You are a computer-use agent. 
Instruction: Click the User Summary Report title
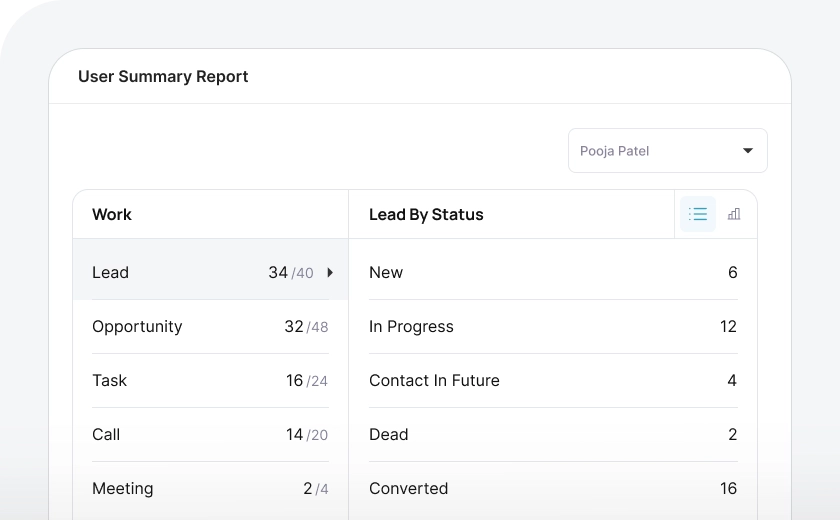coord(163,76)
